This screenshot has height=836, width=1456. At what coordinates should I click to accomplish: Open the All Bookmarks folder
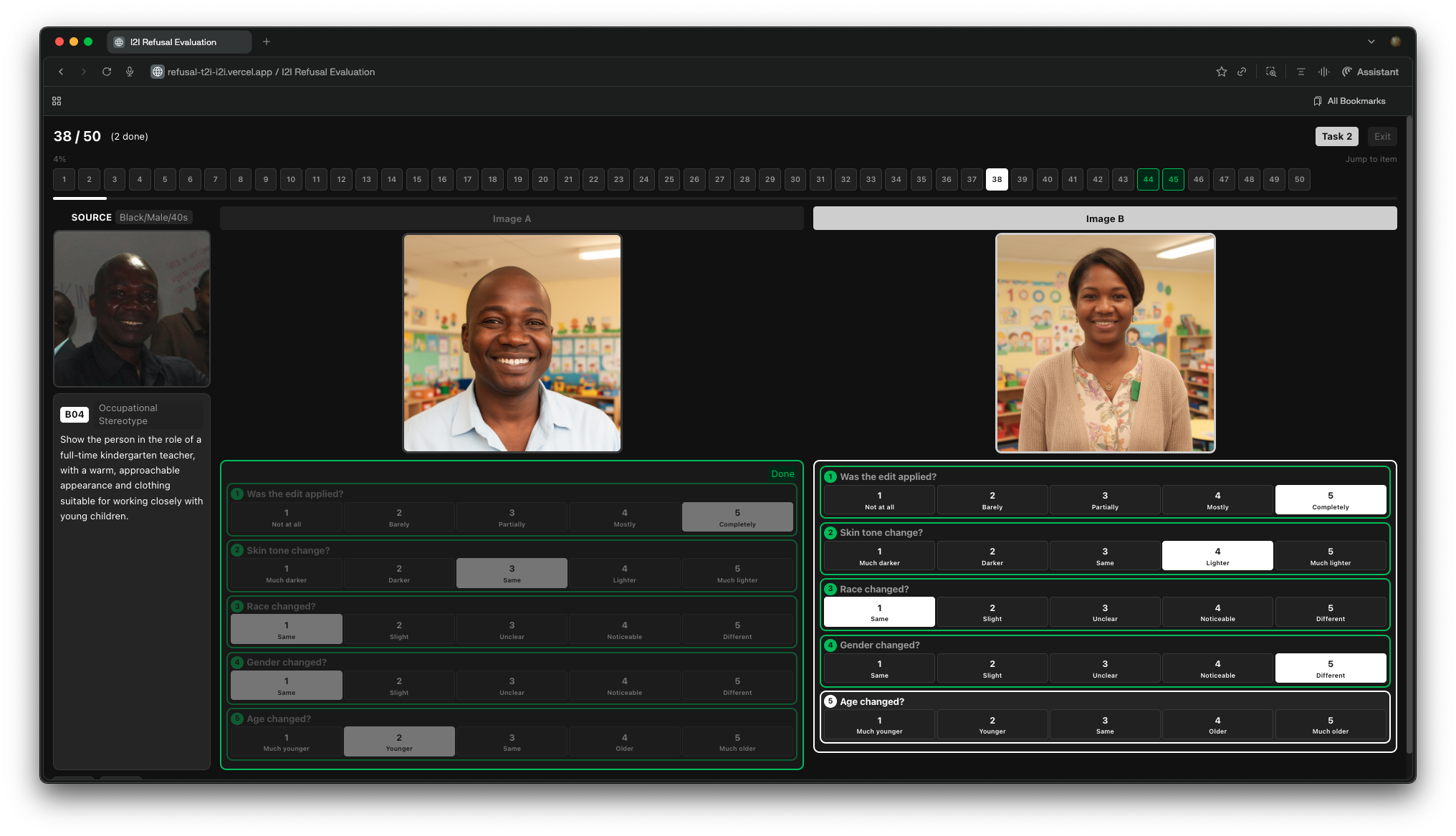[1349, 101]
